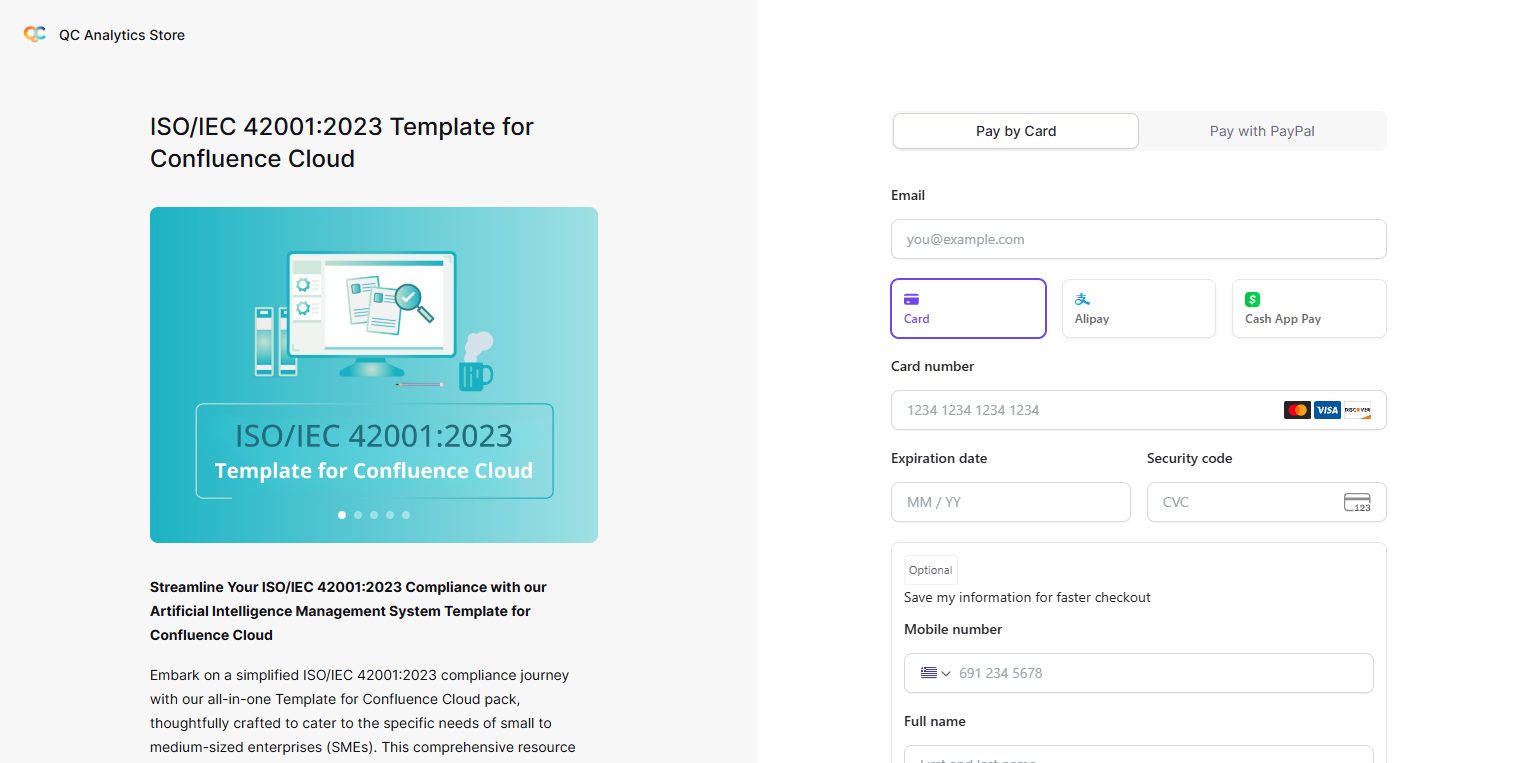1515x763 pixels.
Task: Click the Mobile number input field
Action: 1139,673
